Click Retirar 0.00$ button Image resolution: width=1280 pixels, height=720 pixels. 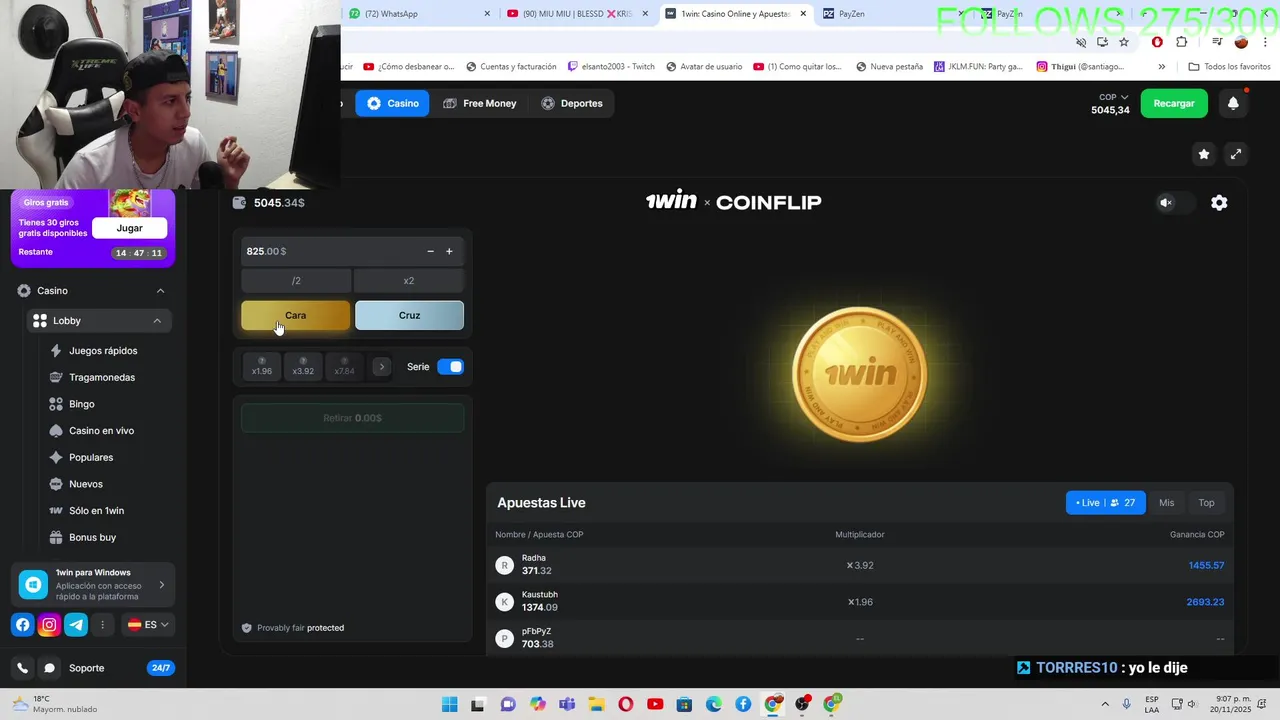352,418
